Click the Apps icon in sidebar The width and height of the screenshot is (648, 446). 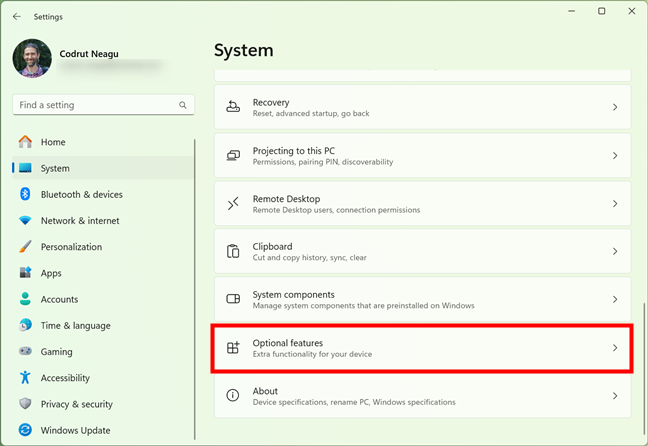(x=25, y=272)
